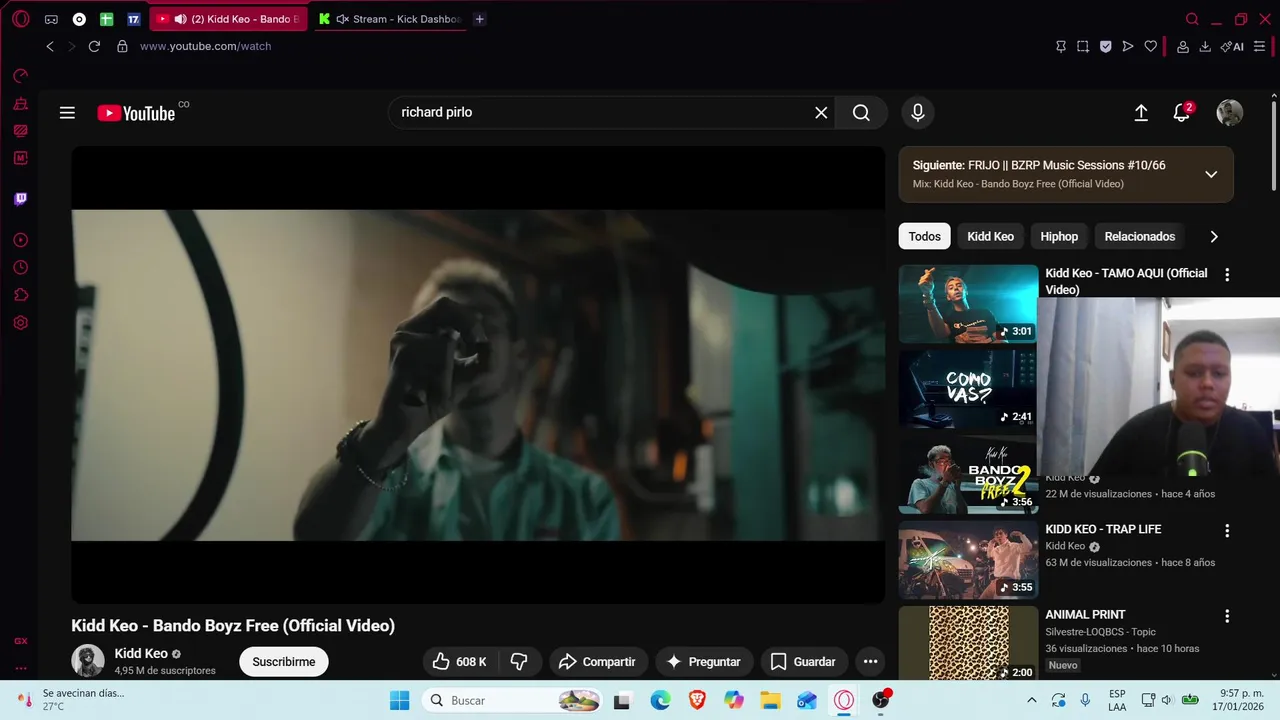Open the TAMO AQUI video thumbnail
This screenshot has height=720, width=1280.
(968, 304)
